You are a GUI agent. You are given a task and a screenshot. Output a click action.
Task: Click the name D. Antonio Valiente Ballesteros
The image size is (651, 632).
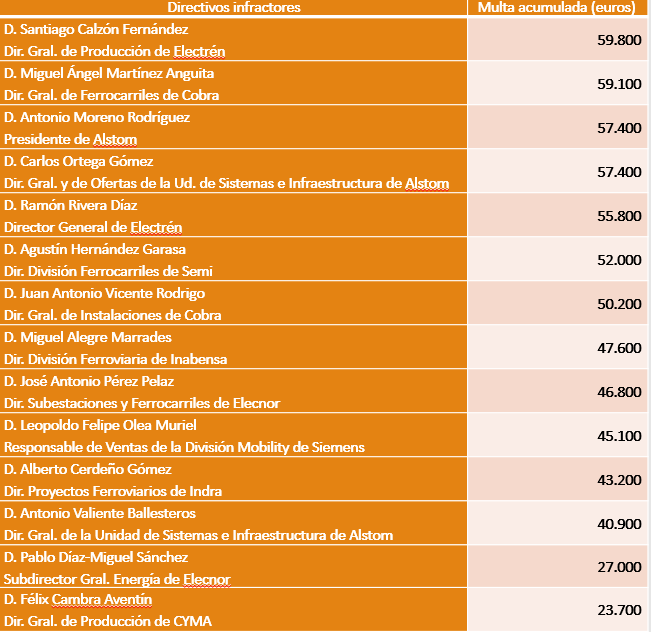coord(100,514)
